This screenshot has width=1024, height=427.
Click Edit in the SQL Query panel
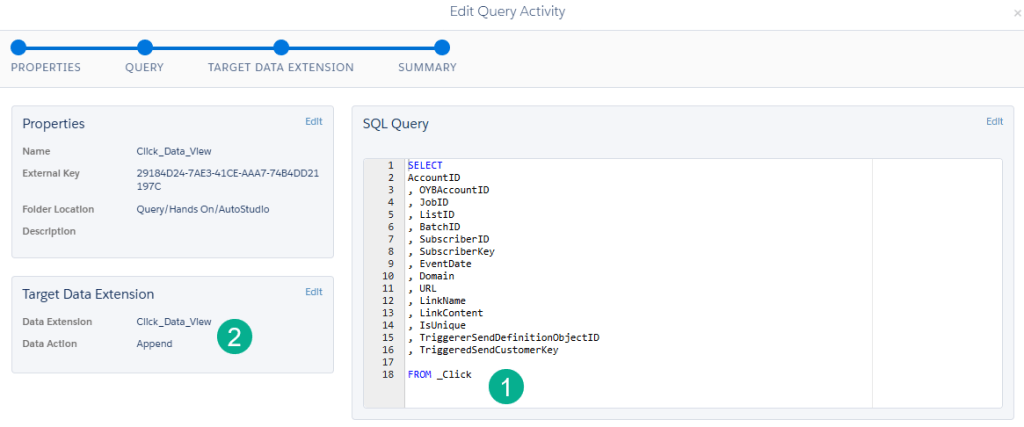pos(994,121)
